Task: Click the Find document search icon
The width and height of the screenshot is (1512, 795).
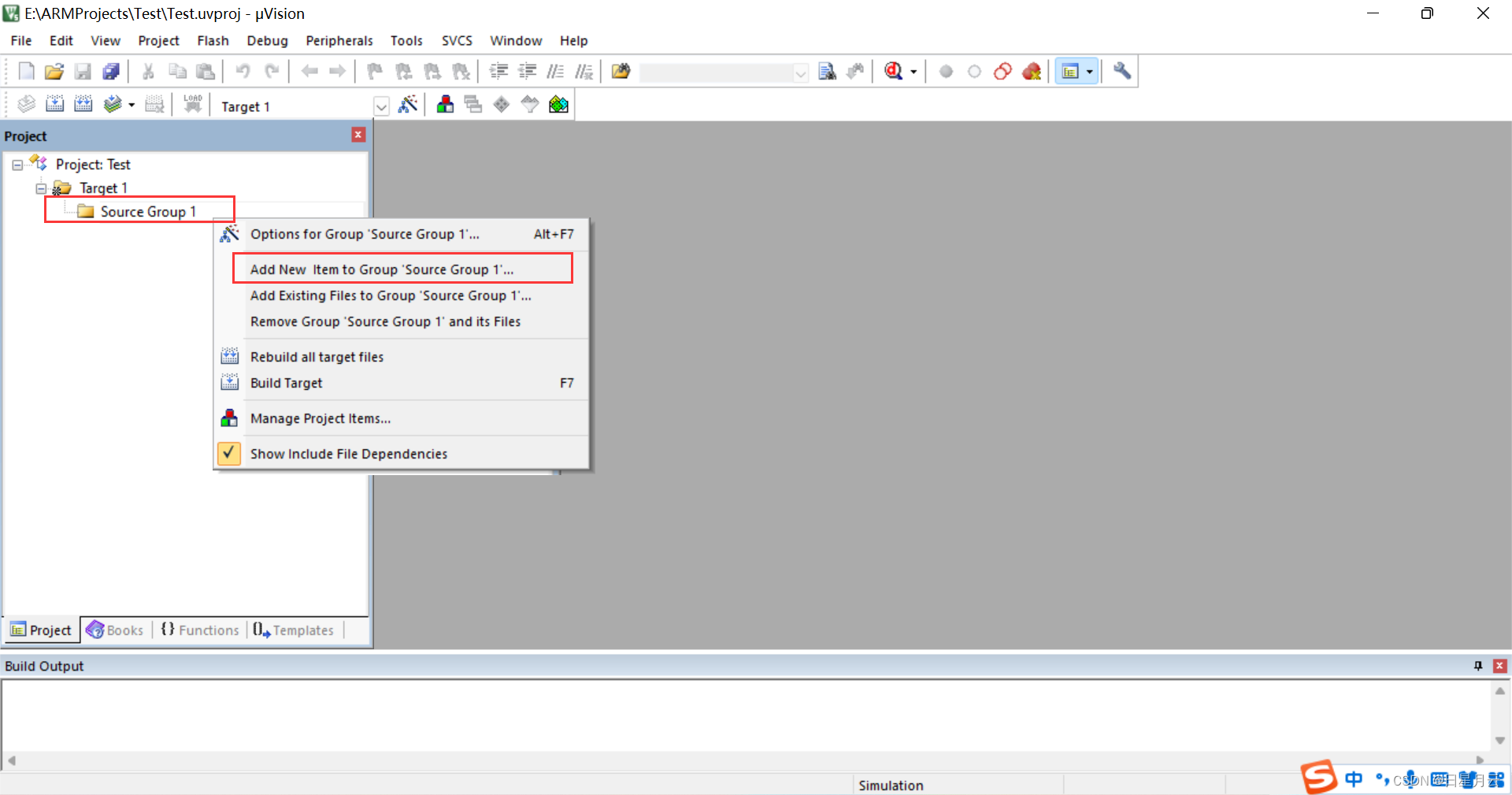Action: point(827,72)
